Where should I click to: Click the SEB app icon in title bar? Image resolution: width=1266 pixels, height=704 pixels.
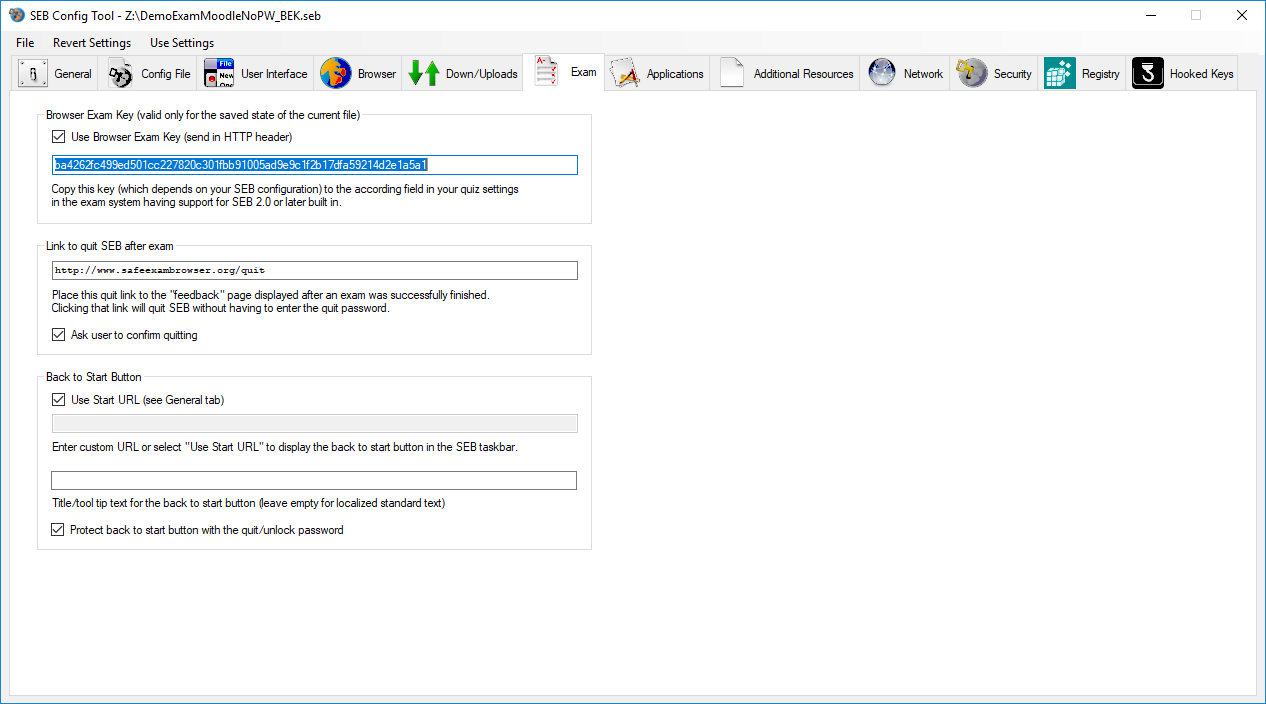[x=17, y=15]
